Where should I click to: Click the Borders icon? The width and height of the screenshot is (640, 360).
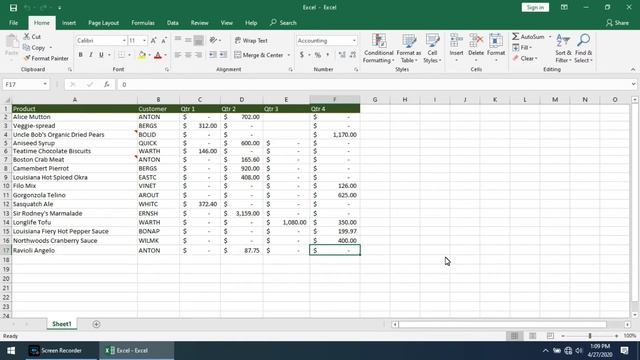122,55
